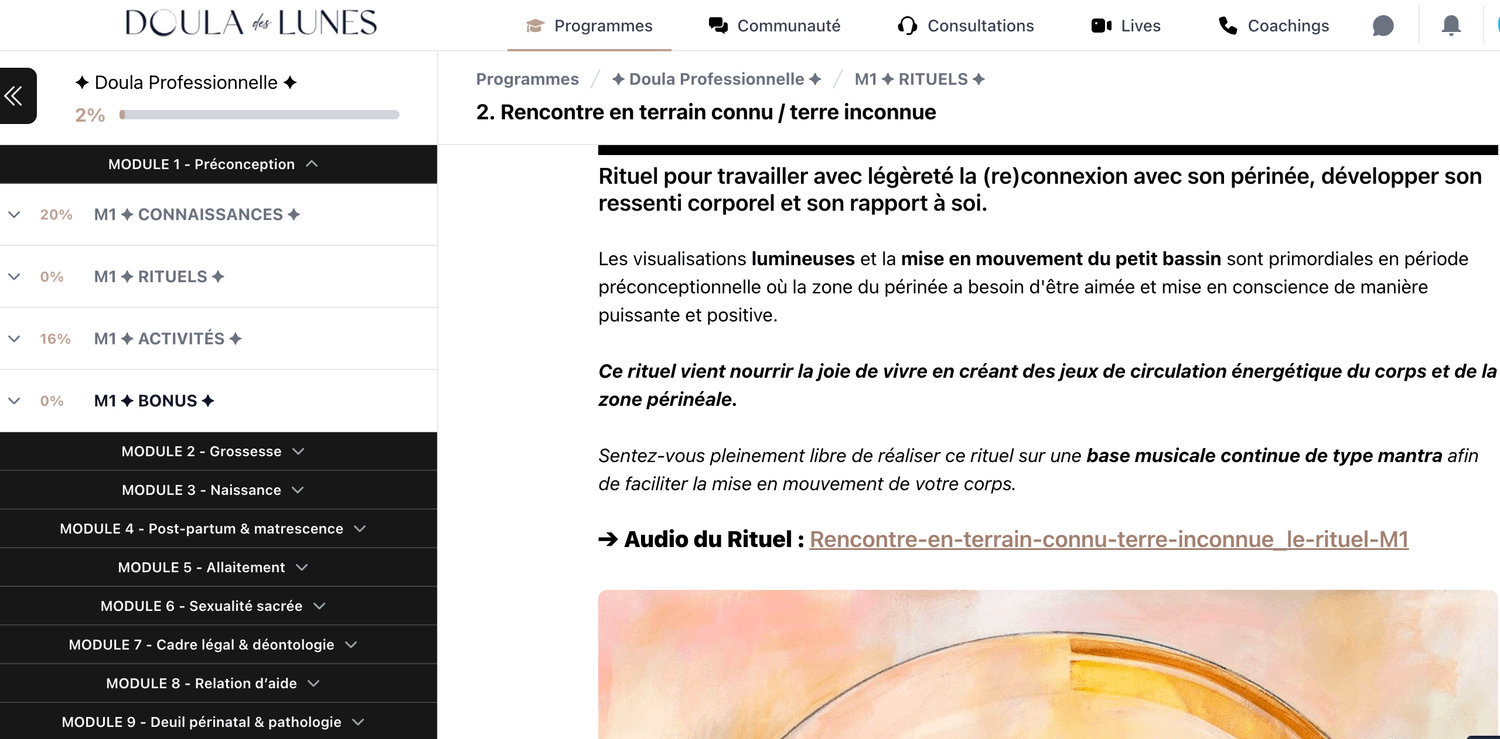Viewport: 1500px width, 739px height.
Task: Click the lesson title Rencontre en terrain connu
Action: (706, 112)
